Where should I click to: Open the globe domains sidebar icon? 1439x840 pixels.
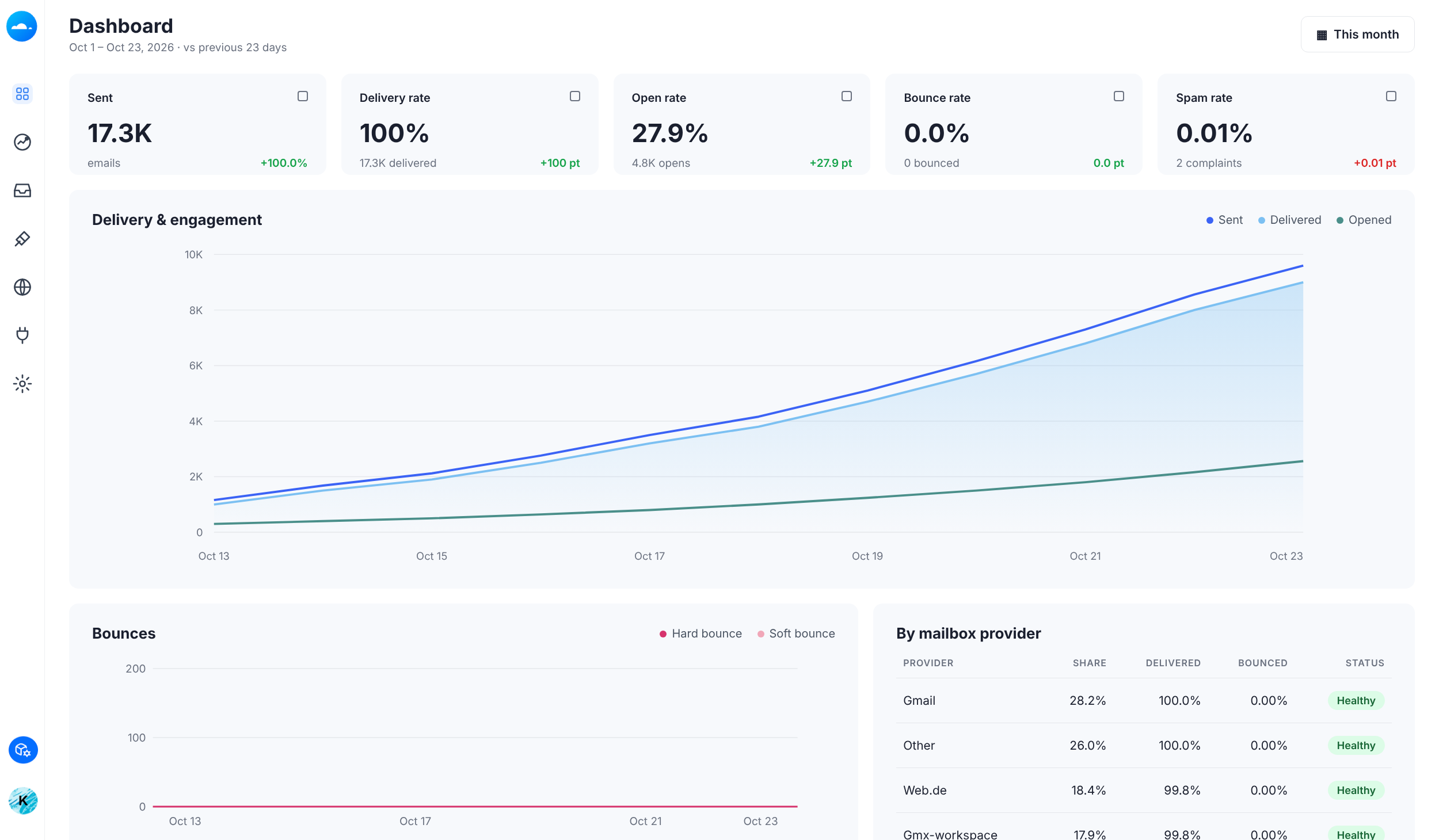coord(22,287)
